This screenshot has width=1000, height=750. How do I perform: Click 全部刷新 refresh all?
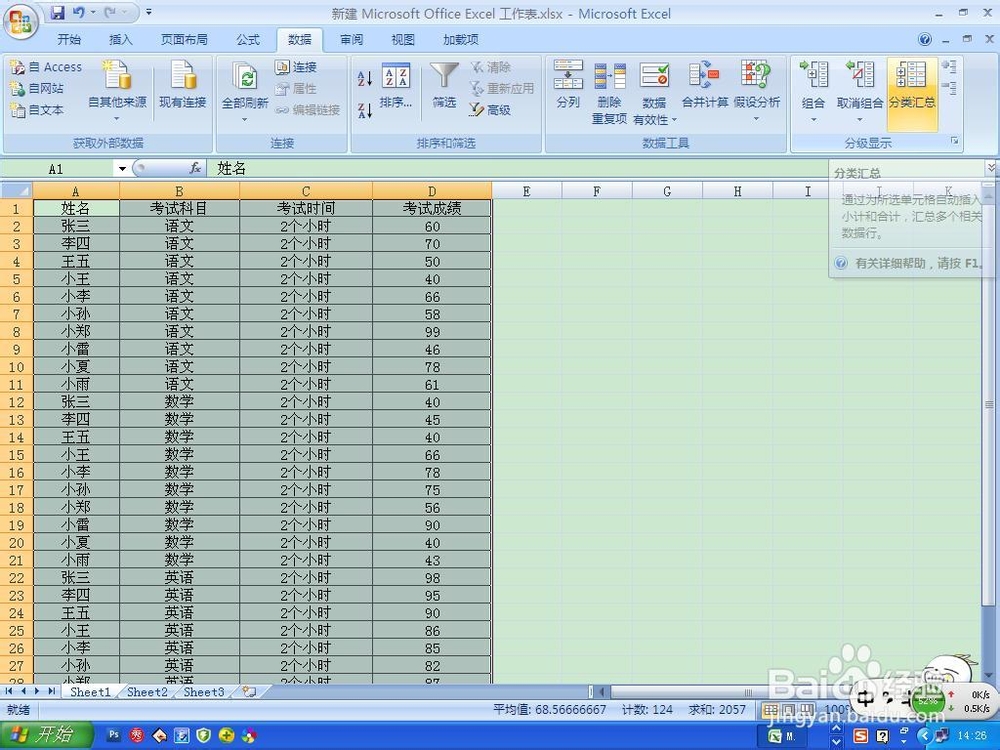(244, 91)
